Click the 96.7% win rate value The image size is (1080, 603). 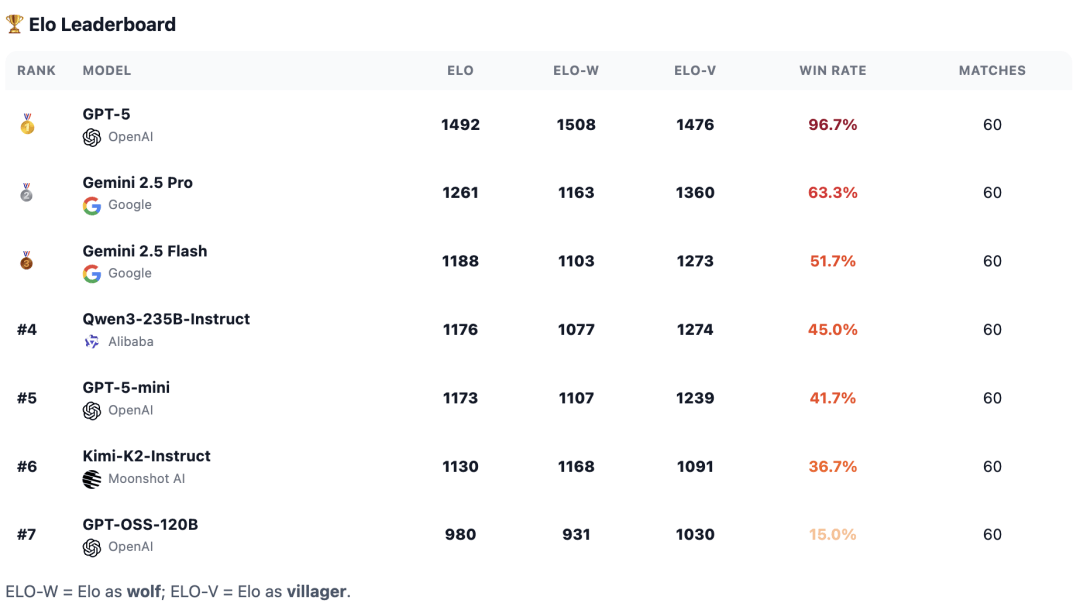(832, 125)
